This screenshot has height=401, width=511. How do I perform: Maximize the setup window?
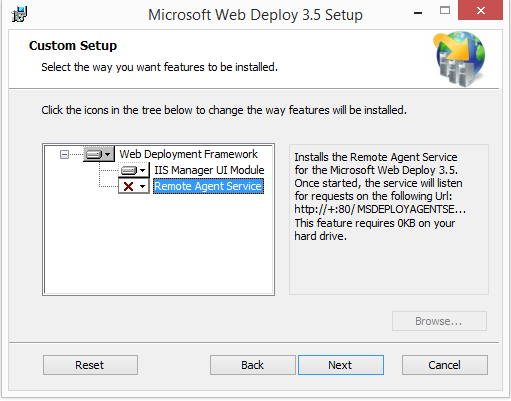445,11
